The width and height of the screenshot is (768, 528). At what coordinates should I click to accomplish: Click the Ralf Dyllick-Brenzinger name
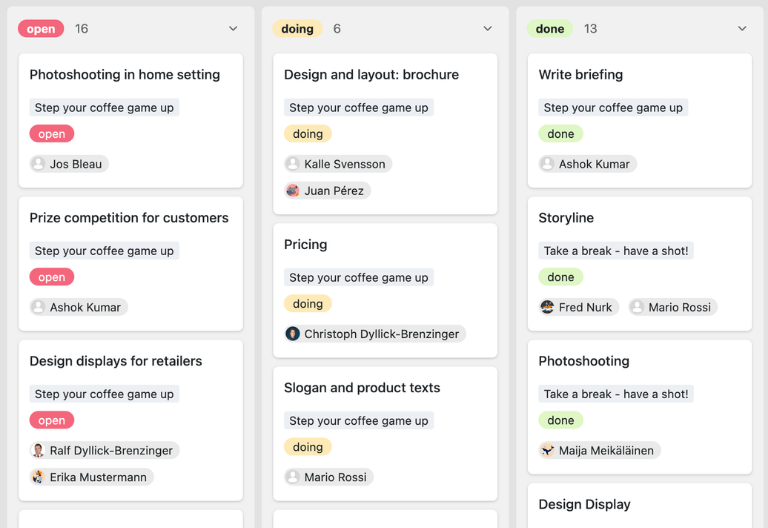pyautogui.click(x=111, y=451)
